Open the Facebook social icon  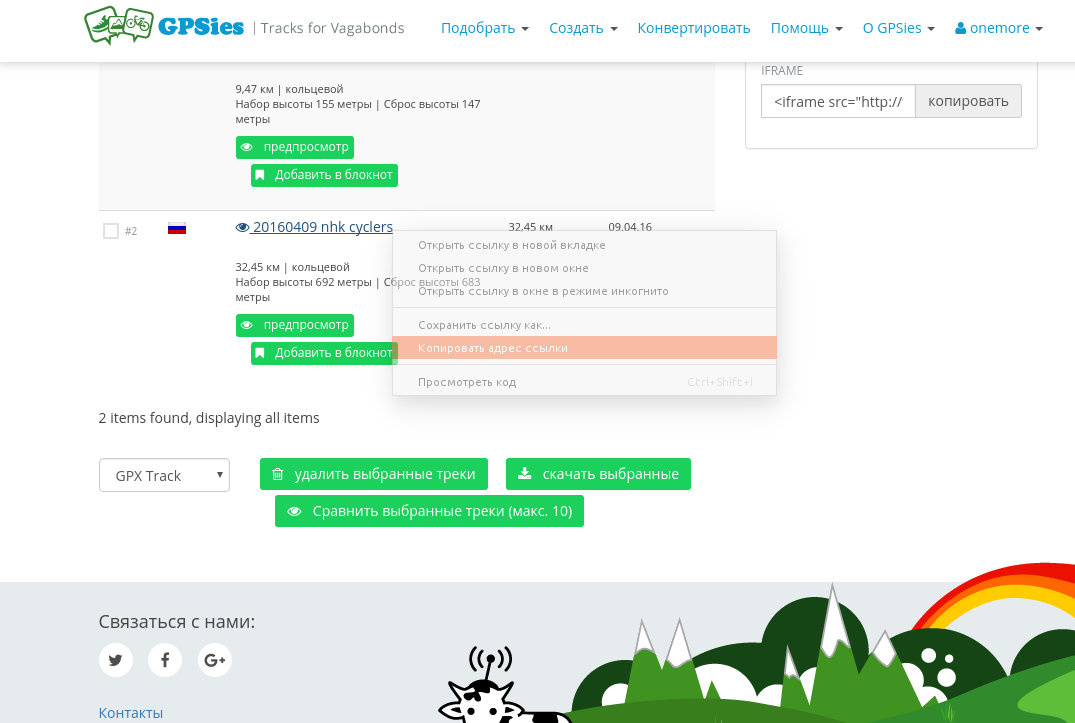(165, 660)
